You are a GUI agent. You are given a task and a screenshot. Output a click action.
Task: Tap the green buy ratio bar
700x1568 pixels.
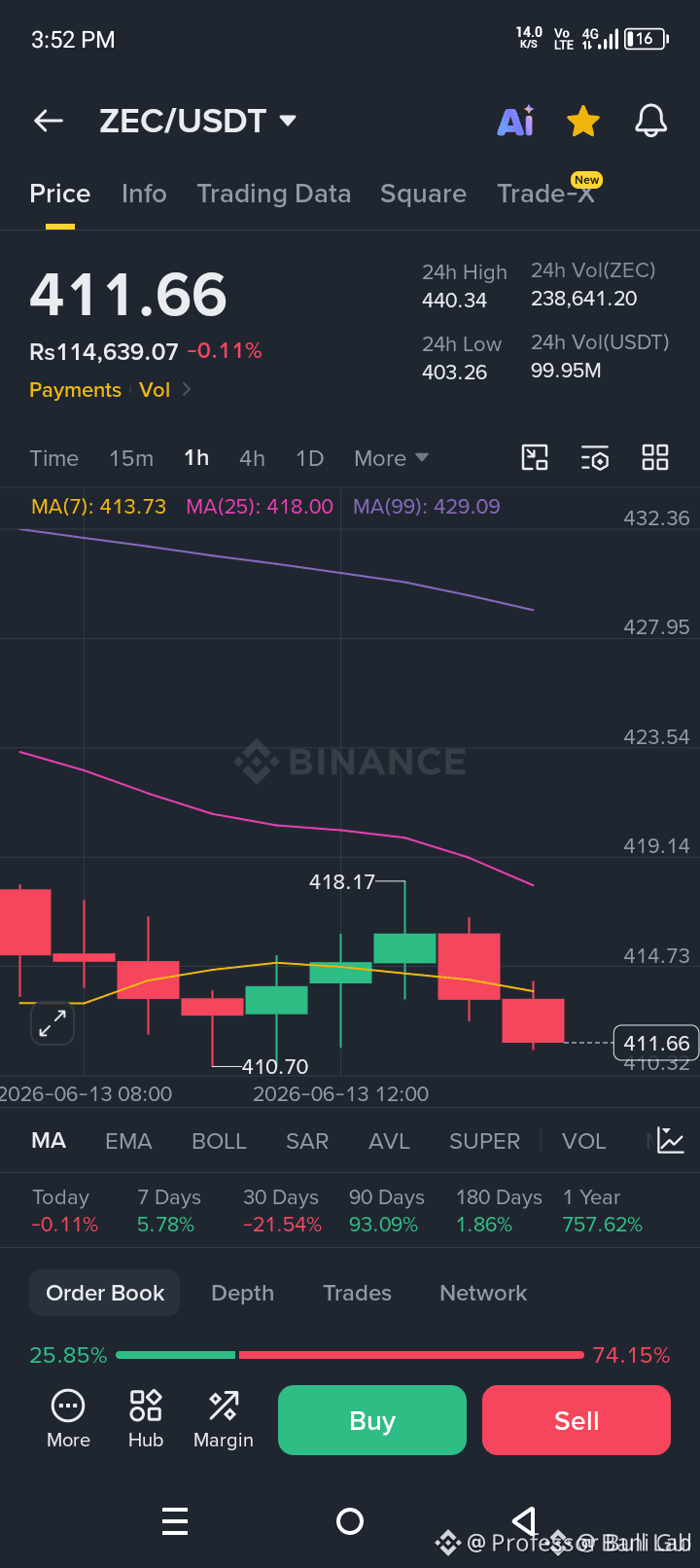[175, 1355]
